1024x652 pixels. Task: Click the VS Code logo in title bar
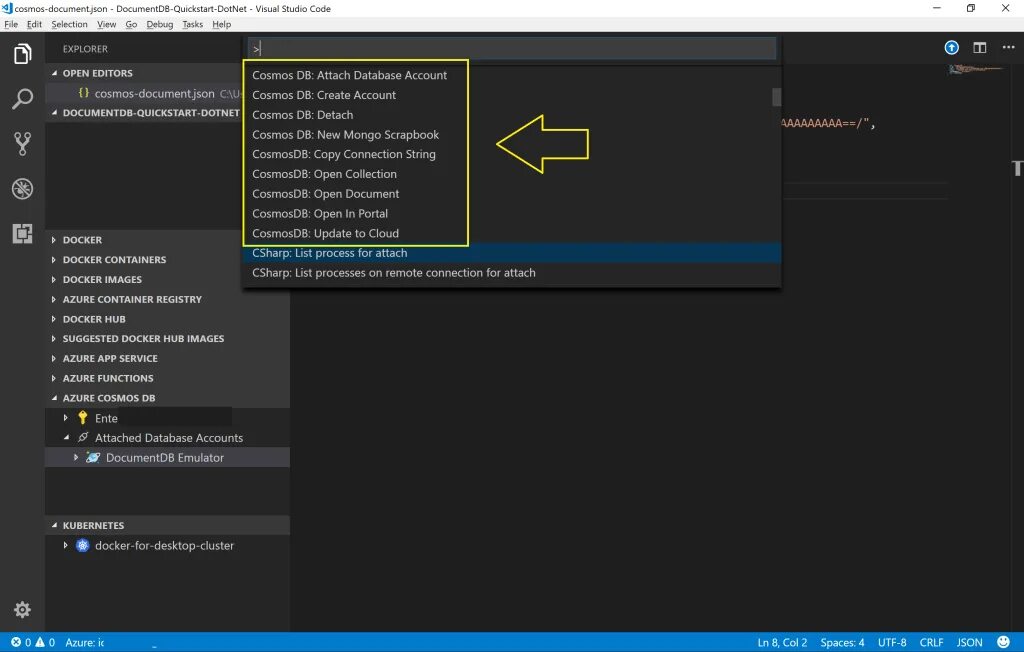pos(7,8)
